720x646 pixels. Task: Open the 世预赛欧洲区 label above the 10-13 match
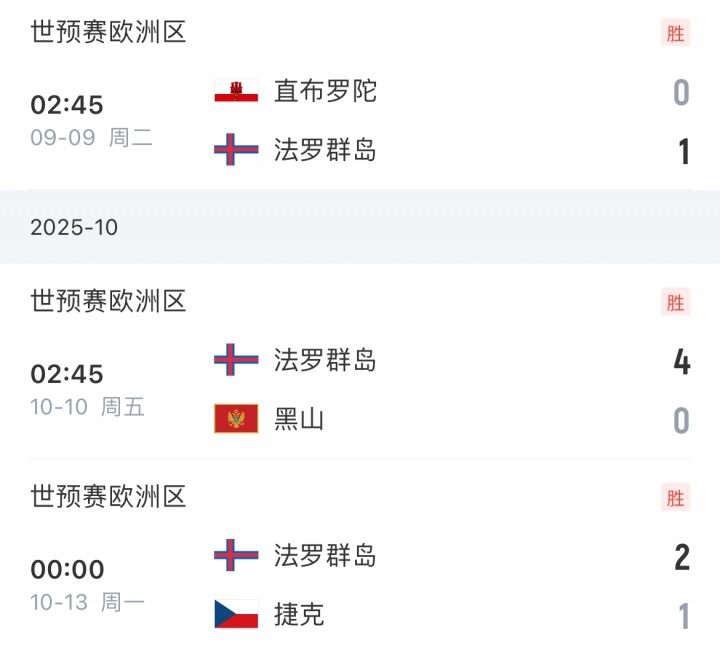(108, 497)
